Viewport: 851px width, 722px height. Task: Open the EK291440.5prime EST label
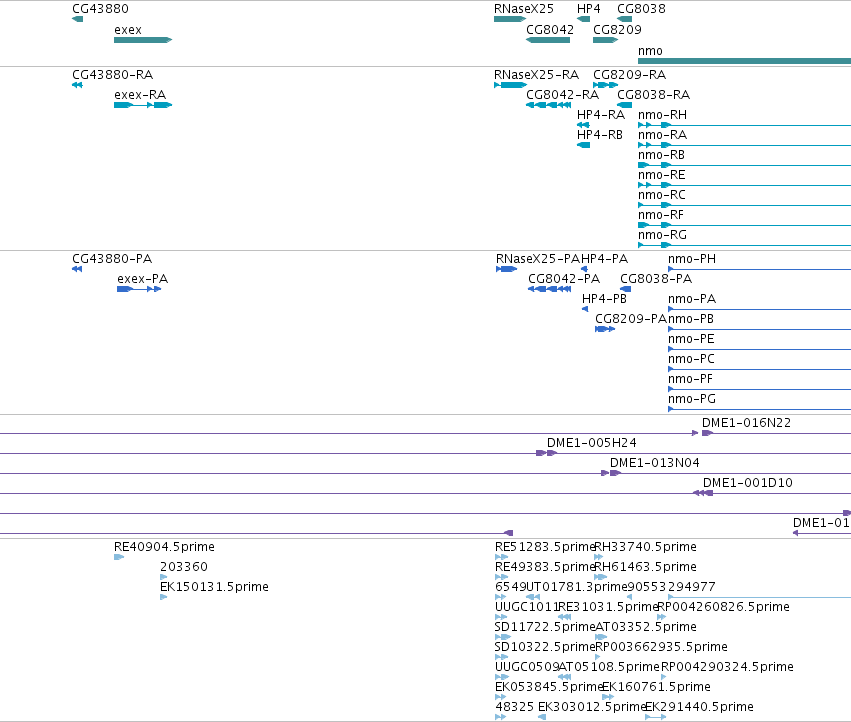699,707
